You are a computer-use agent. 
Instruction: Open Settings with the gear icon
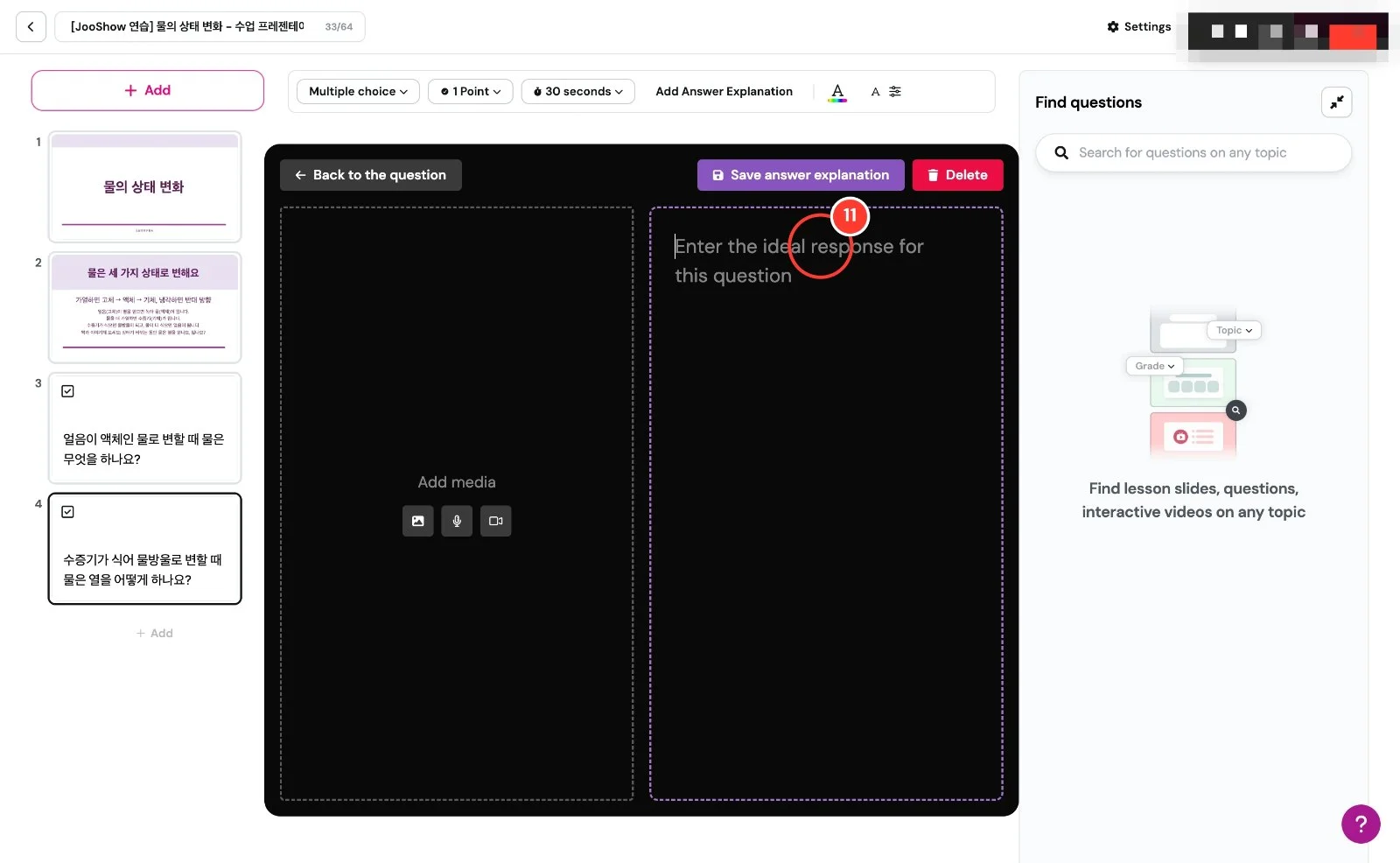[1138, 26]
